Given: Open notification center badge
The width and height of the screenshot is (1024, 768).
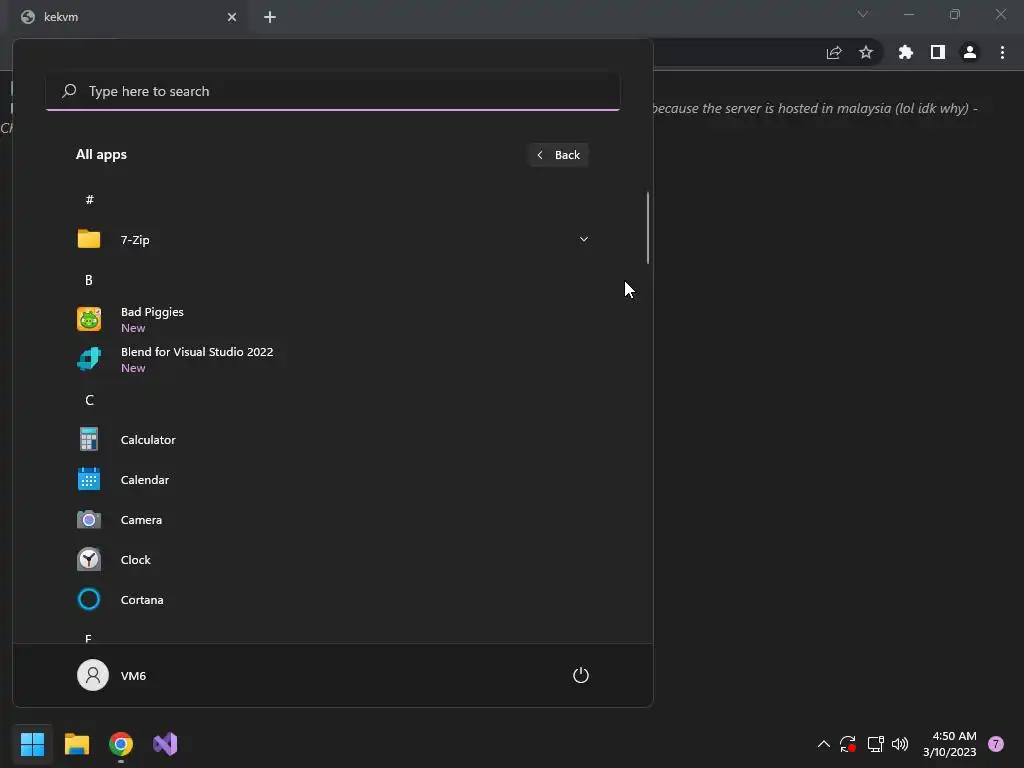Looking at the screenshot, I should click(x=995, y=744).
